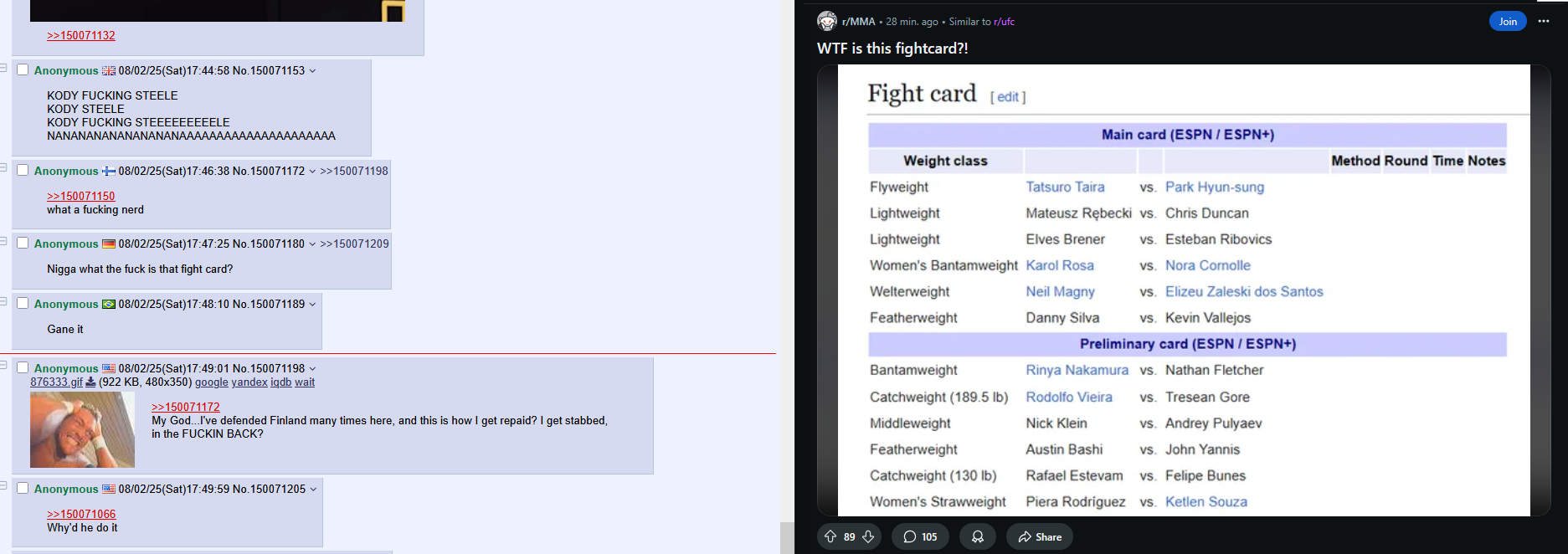
Task: Follow backlink >>150071198 on Finland post
Action: pyautogui.click(x=354, y=171)
